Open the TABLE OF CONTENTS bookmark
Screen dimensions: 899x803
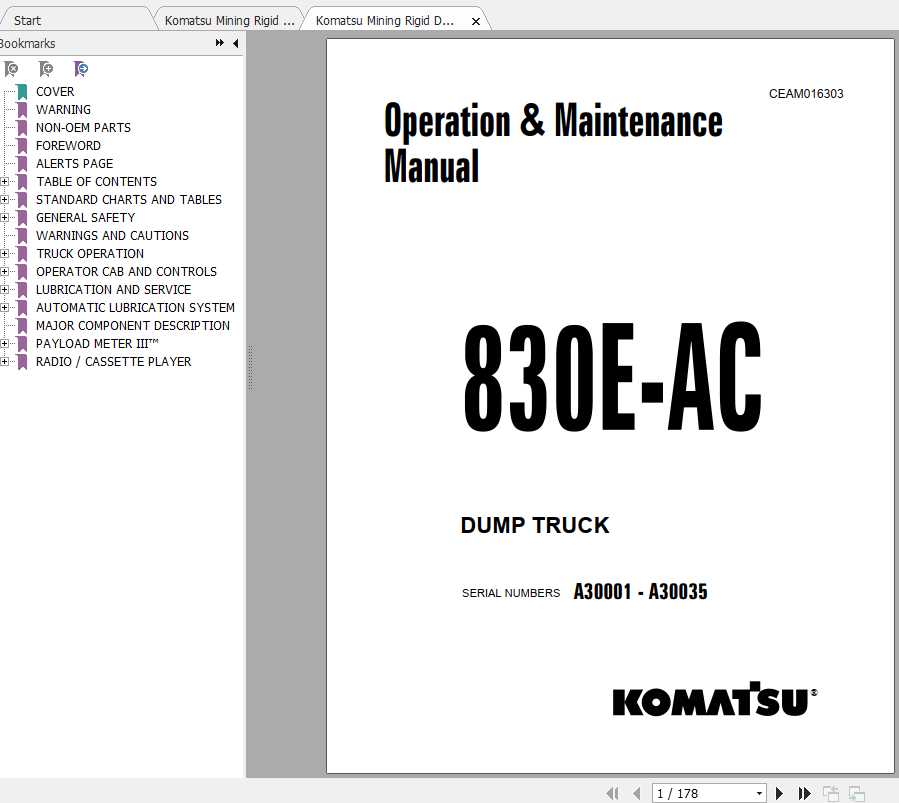click(96, 182)
